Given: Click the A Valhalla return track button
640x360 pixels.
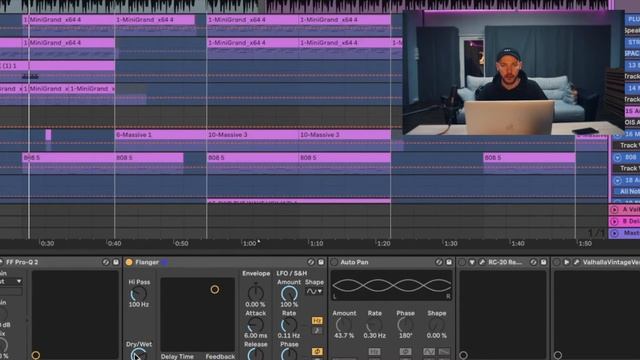Looking at the screenshot, I should coord(614,210).
